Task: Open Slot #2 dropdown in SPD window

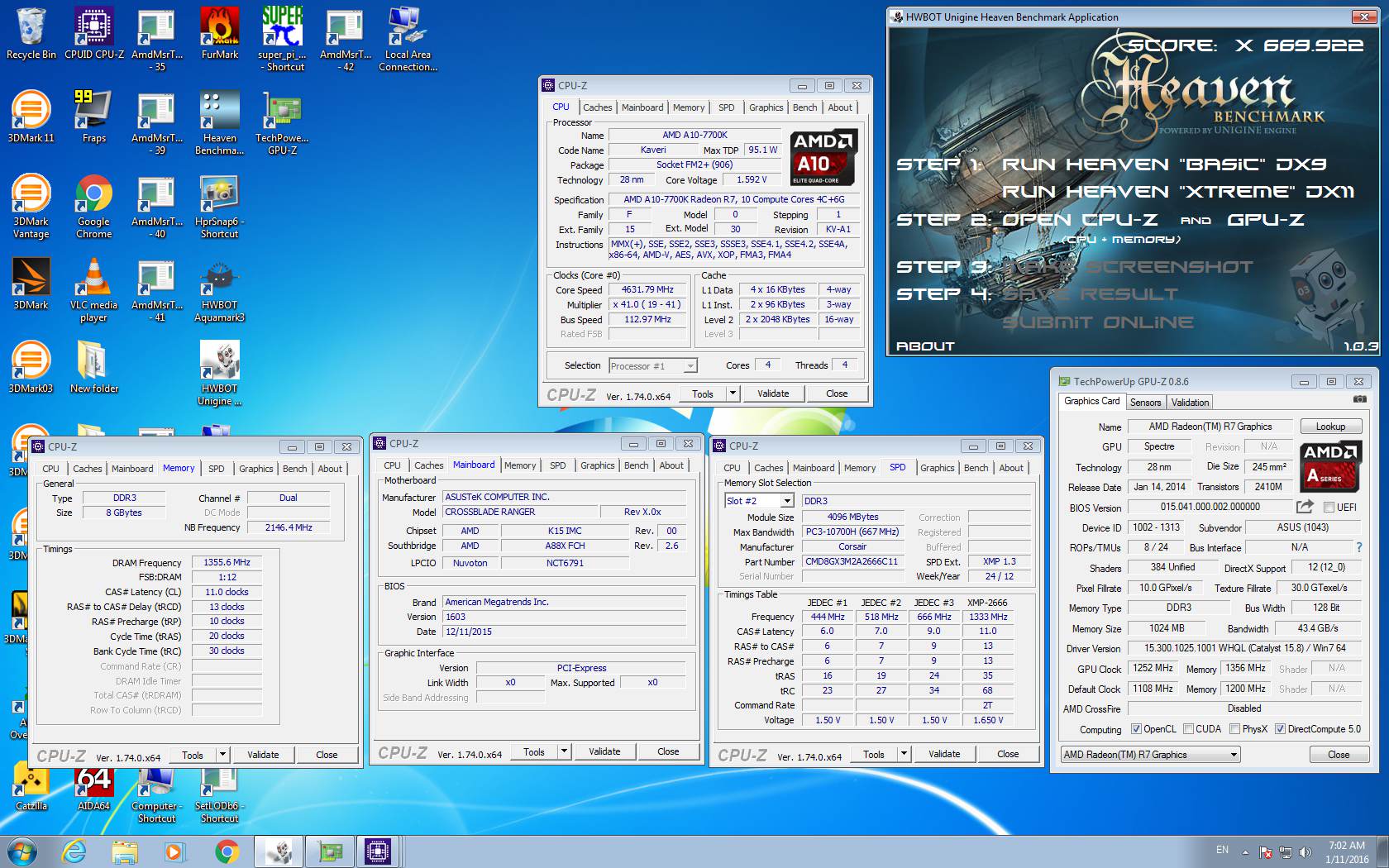Action: (x=787, y=501)
